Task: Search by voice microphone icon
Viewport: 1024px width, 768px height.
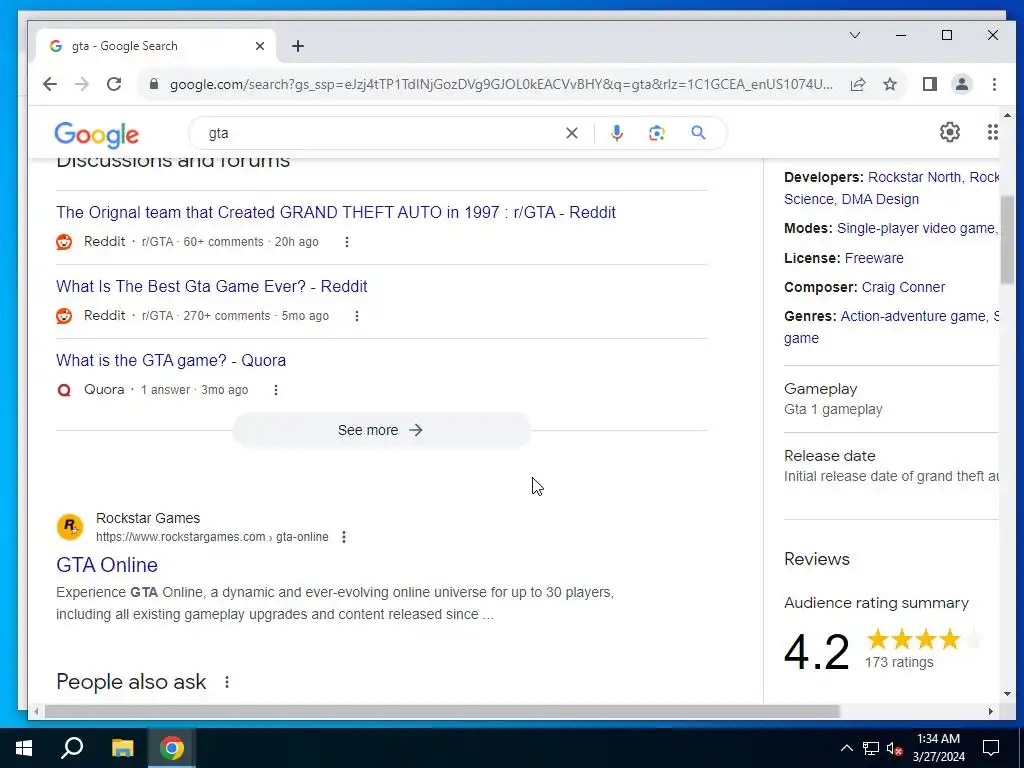Action: 616,133
